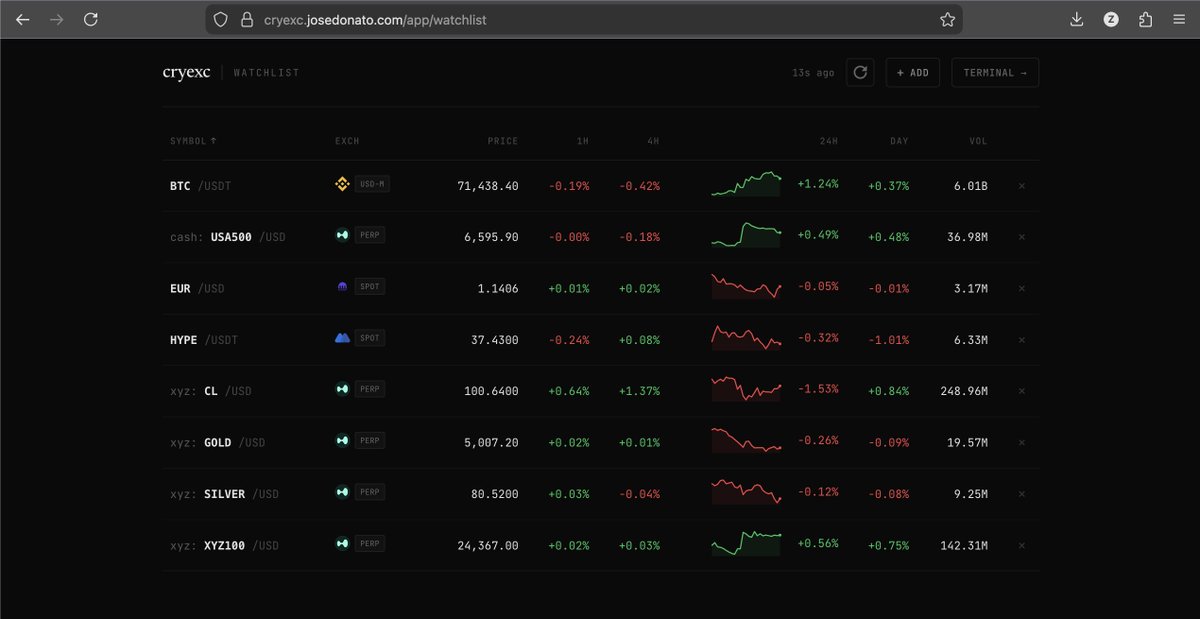The height and width of the screenshot is (619, 1200).
Task: Click the exchange icon in XYZ100 row
Action: tap(342, 543)
